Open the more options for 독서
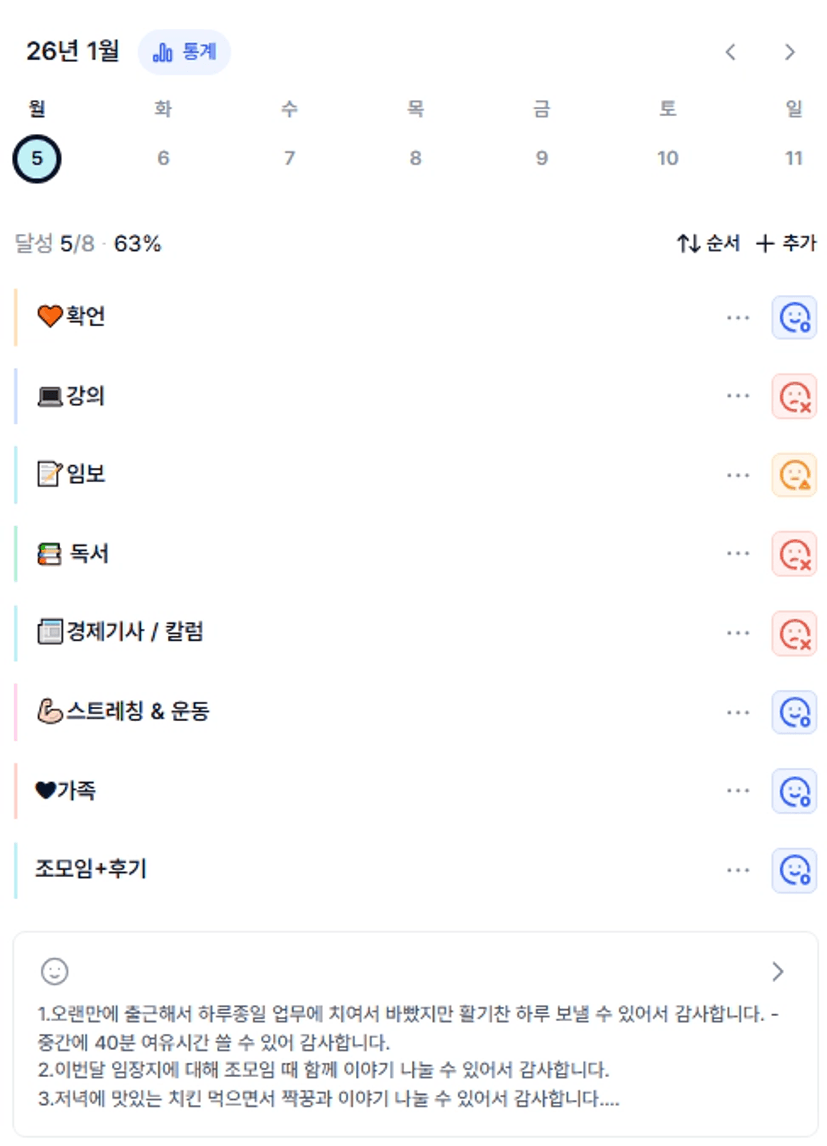The image size is (827, 1146). (x=738, y=553)
